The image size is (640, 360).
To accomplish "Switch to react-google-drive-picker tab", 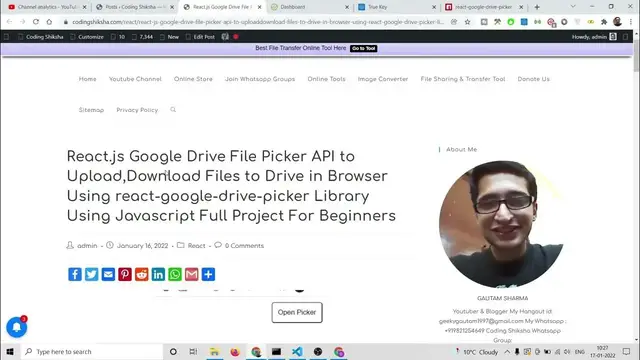I will [x=484, y=7].
